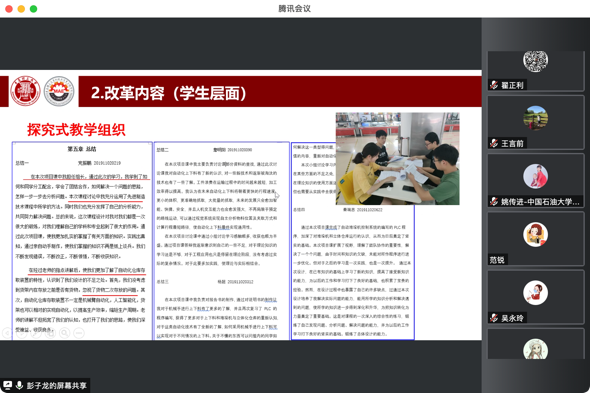Select the partially visible bottom participant tile
The width and height of the screenshot is (590, 393).
[535, 344]
